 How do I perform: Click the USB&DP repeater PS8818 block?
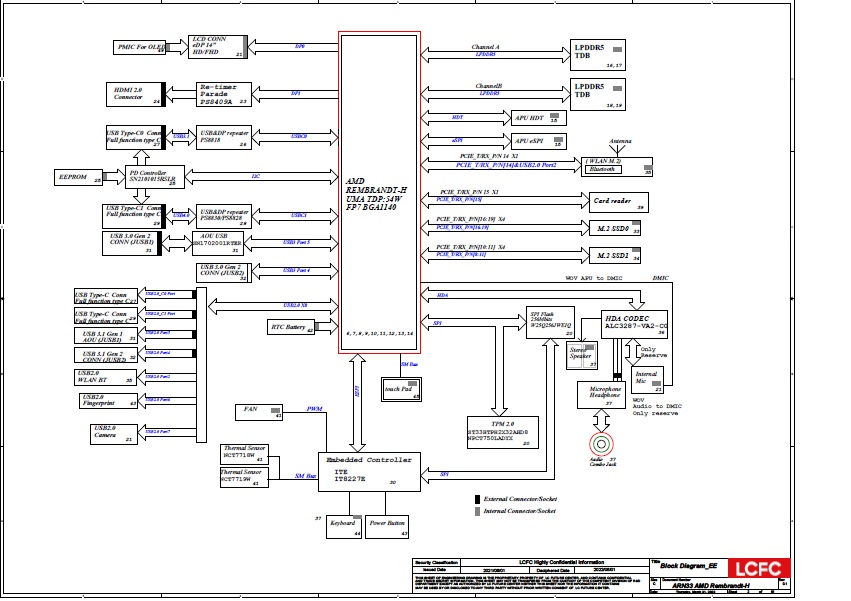[224, 137]
